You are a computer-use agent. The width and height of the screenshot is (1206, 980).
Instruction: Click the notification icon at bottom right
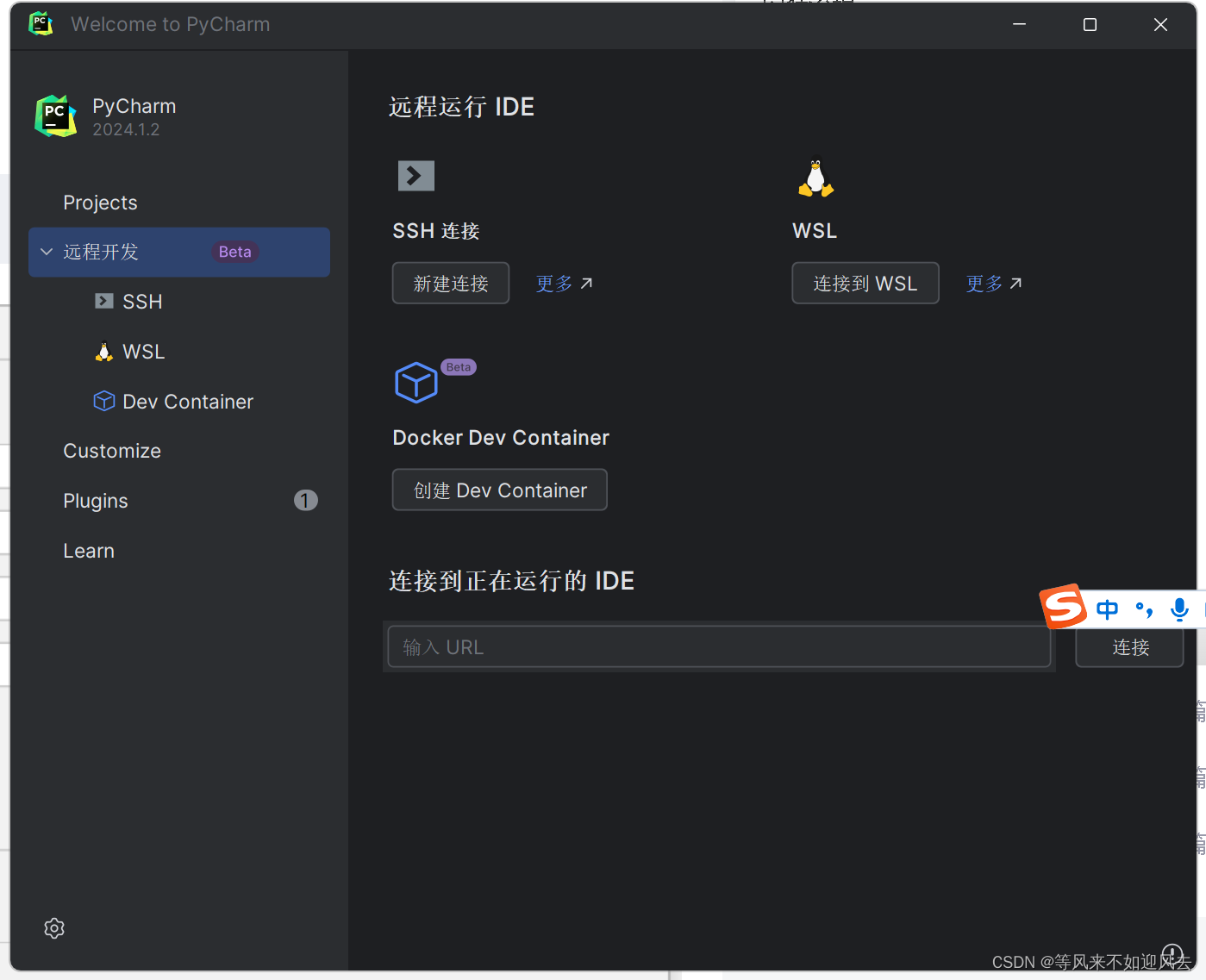click(1172, 954)
